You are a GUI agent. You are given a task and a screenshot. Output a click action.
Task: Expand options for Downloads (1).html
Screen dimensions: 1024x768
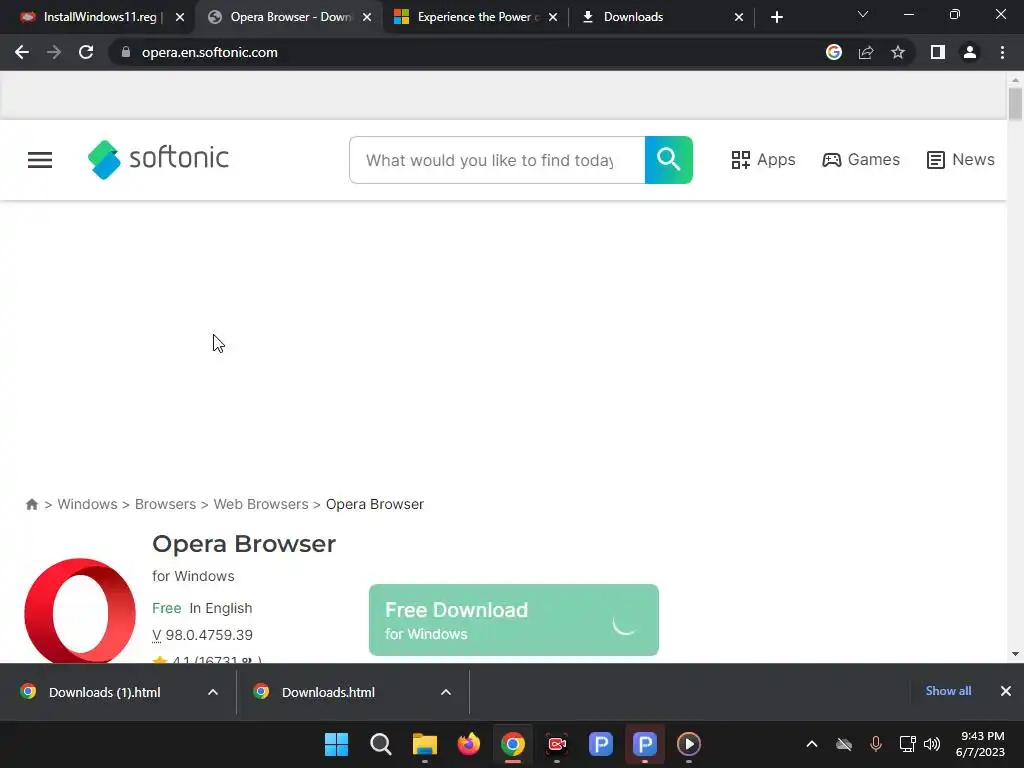click(213, 692)
